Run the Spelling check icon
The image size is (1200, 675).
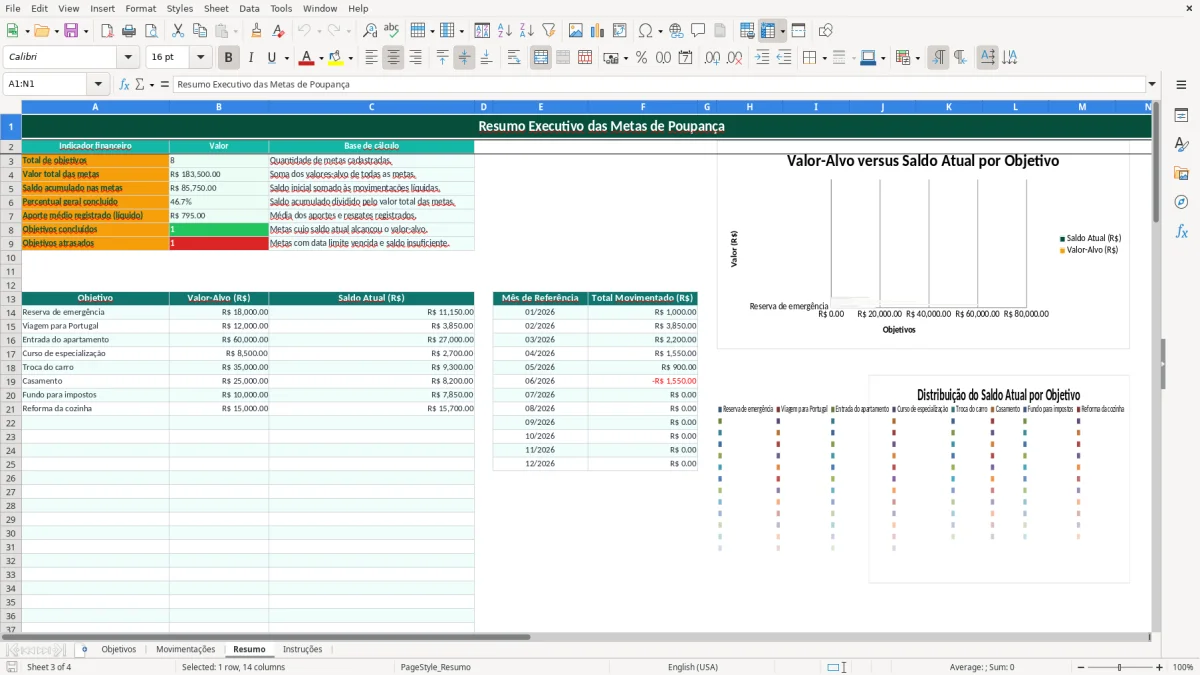[392, 31]
